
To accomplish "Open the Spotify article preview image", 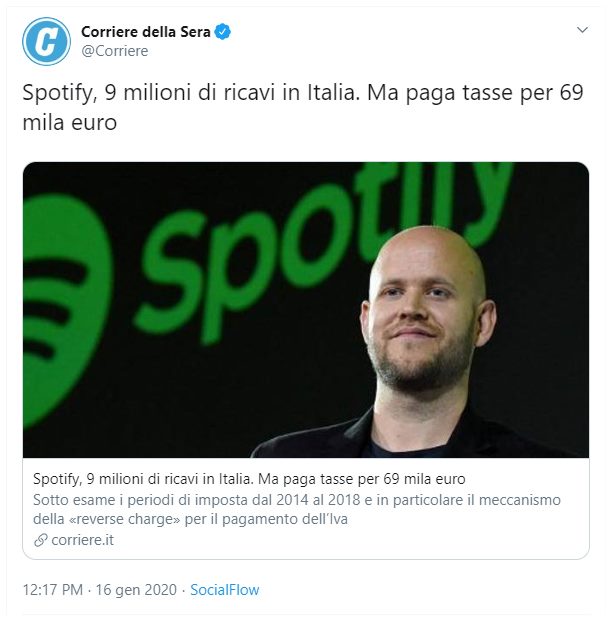I will coord(306,310).
